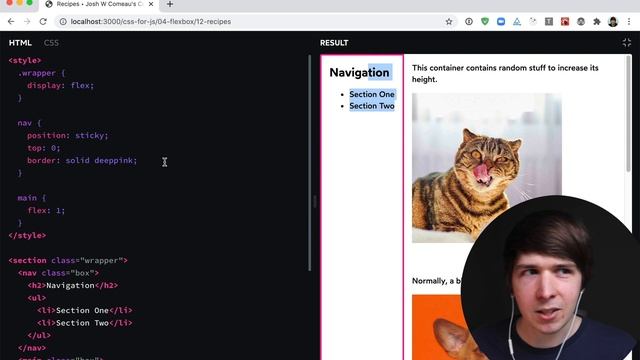Click the browser forward arrow
Screen dimensions: 640x360
[27, 22]
